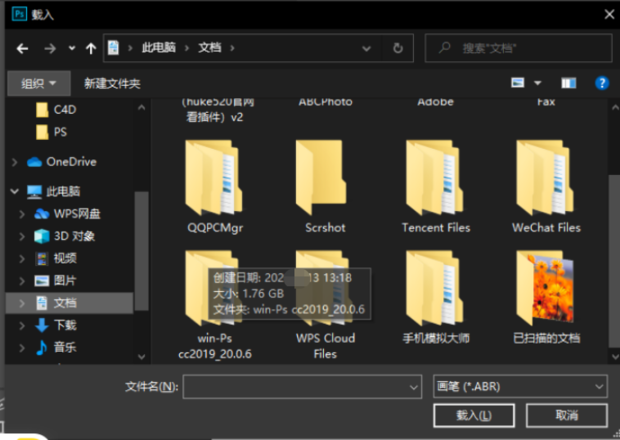Screen dimensions: 620x440
Task: Expand the 视频 tree node
Action: pyautogui.click(x=22, y=259)
